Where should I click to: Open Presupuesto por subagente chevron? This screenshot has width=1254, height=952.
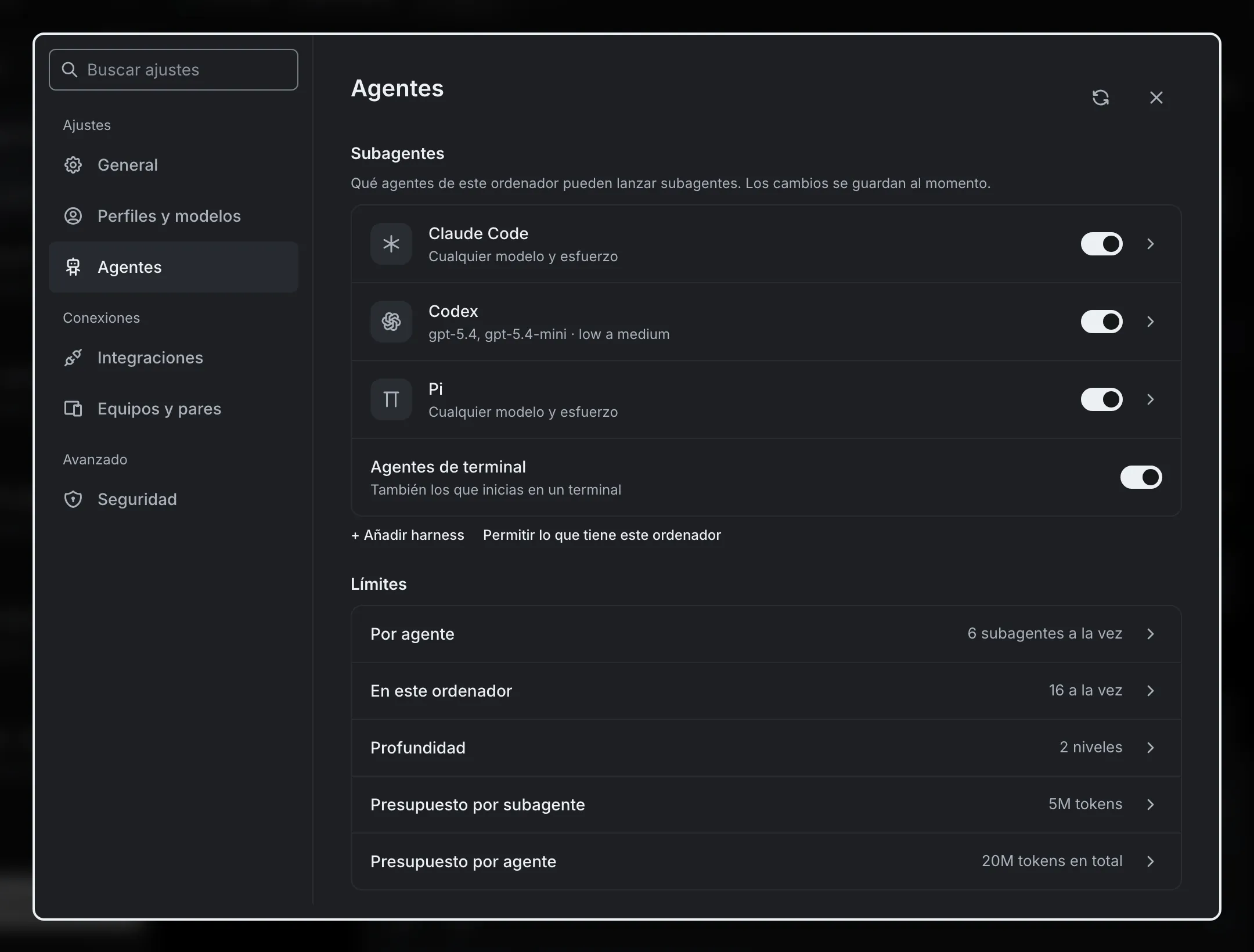(x=1150, y=805)
